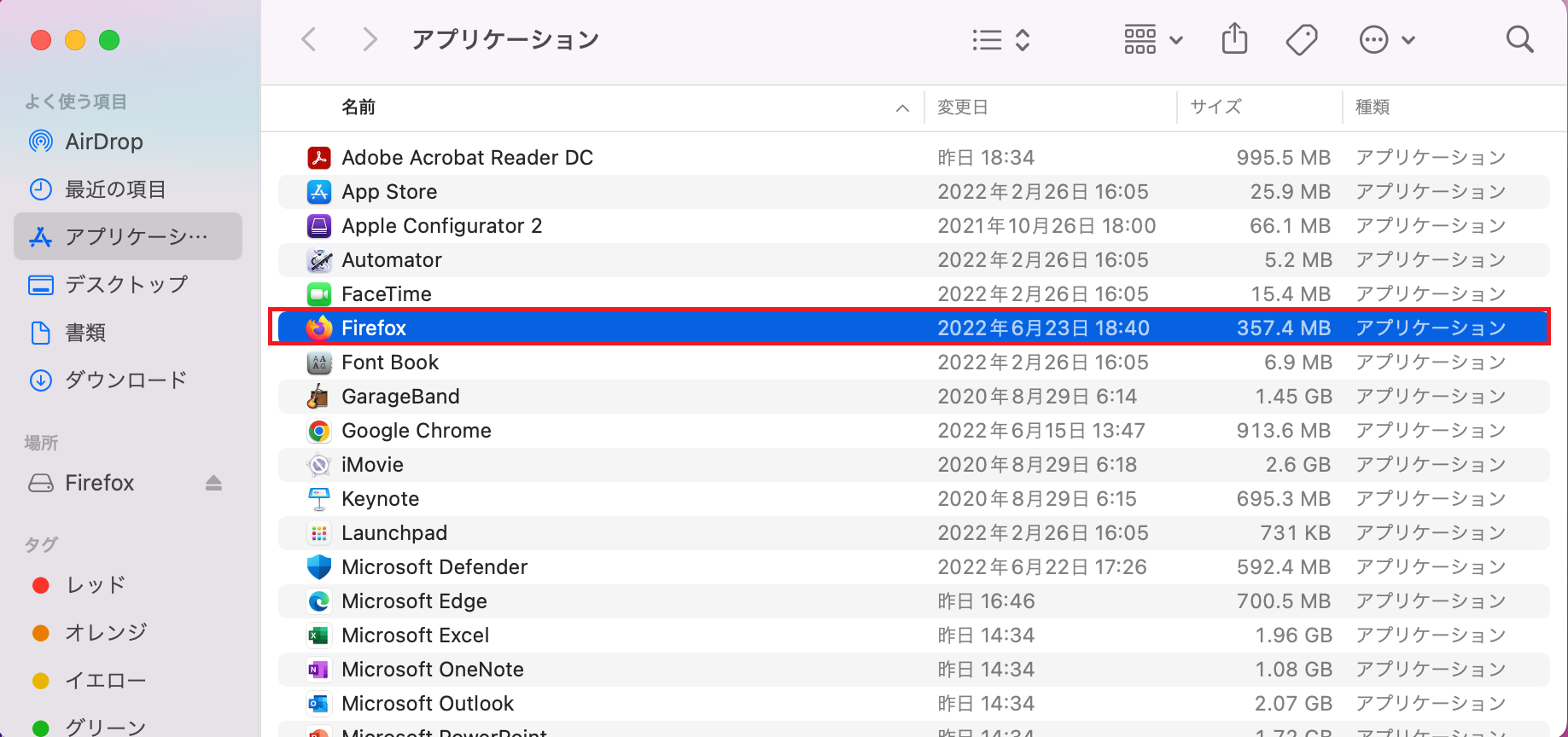The width and height of the screenshot is (1568, 737).
Task: Click the Microsoft Defender shield icon
Action: (319, 567)
